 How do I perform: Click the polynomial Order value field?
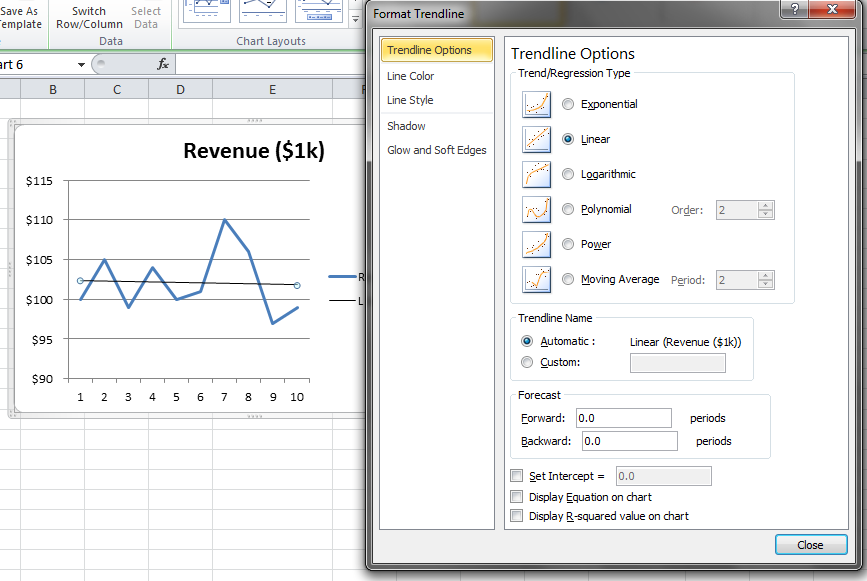click(737, 210)
